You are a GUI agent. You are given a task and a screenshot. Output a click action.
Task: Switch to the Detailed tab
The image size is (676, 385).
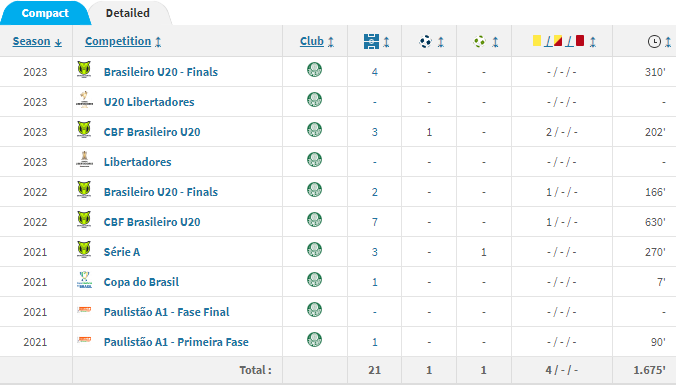[128, 13]
